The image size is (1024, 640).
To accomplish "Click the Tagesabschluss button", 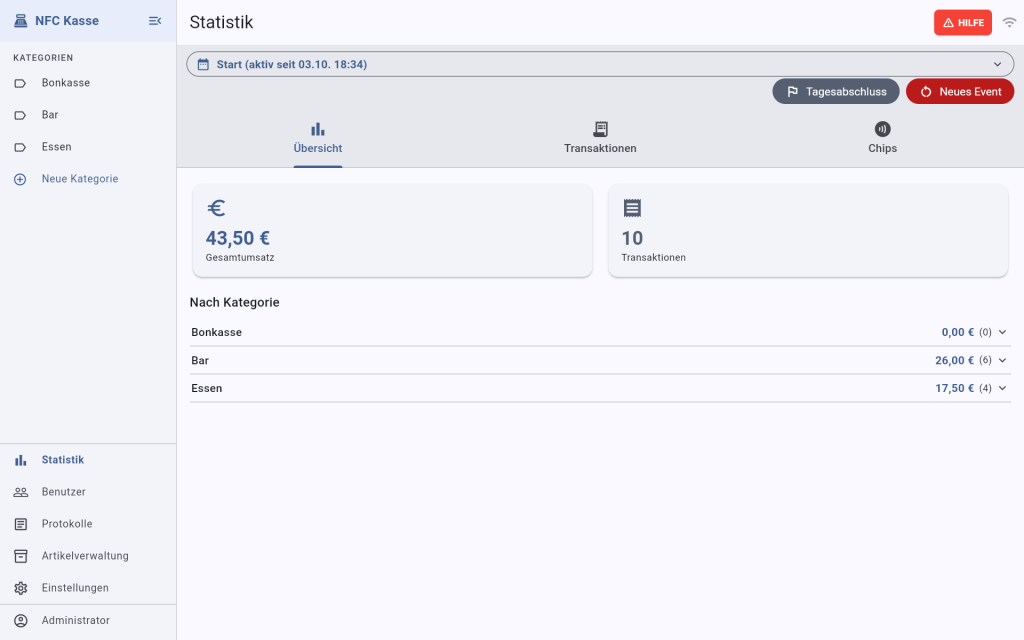I will pos(836,91).
